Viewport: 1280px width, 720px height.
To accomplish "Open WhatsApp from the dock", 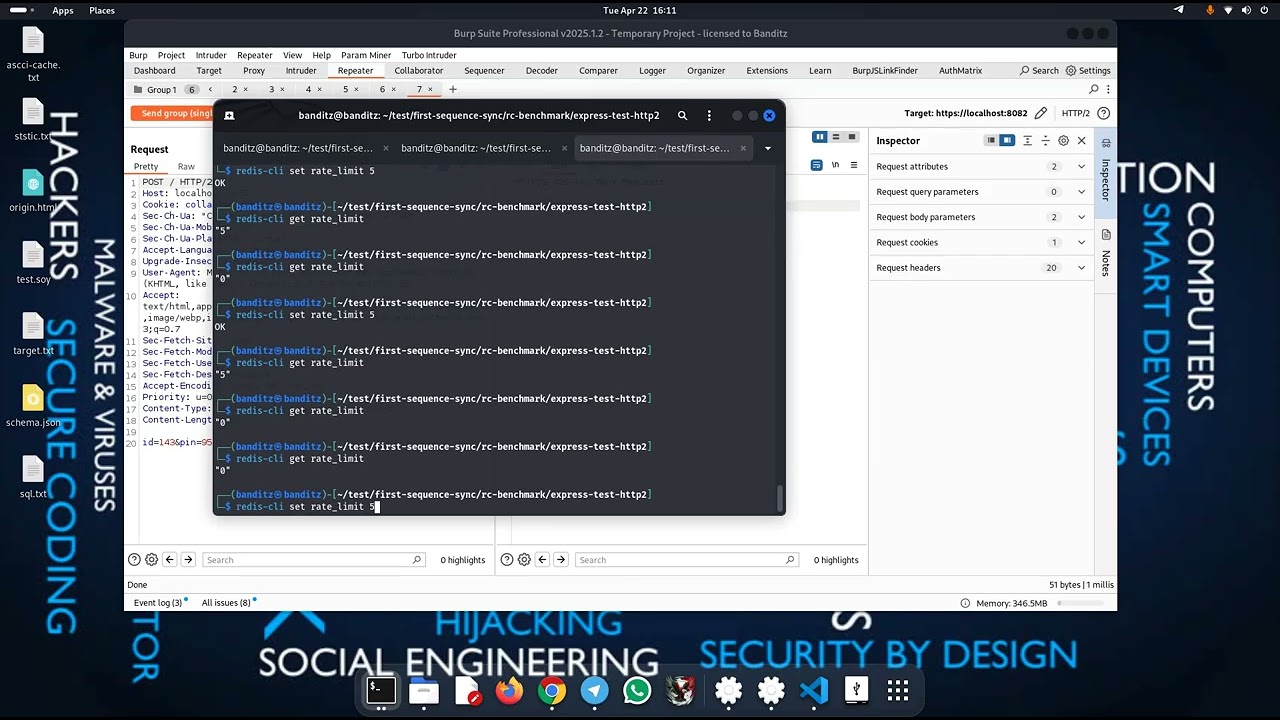I will [636, 690].
